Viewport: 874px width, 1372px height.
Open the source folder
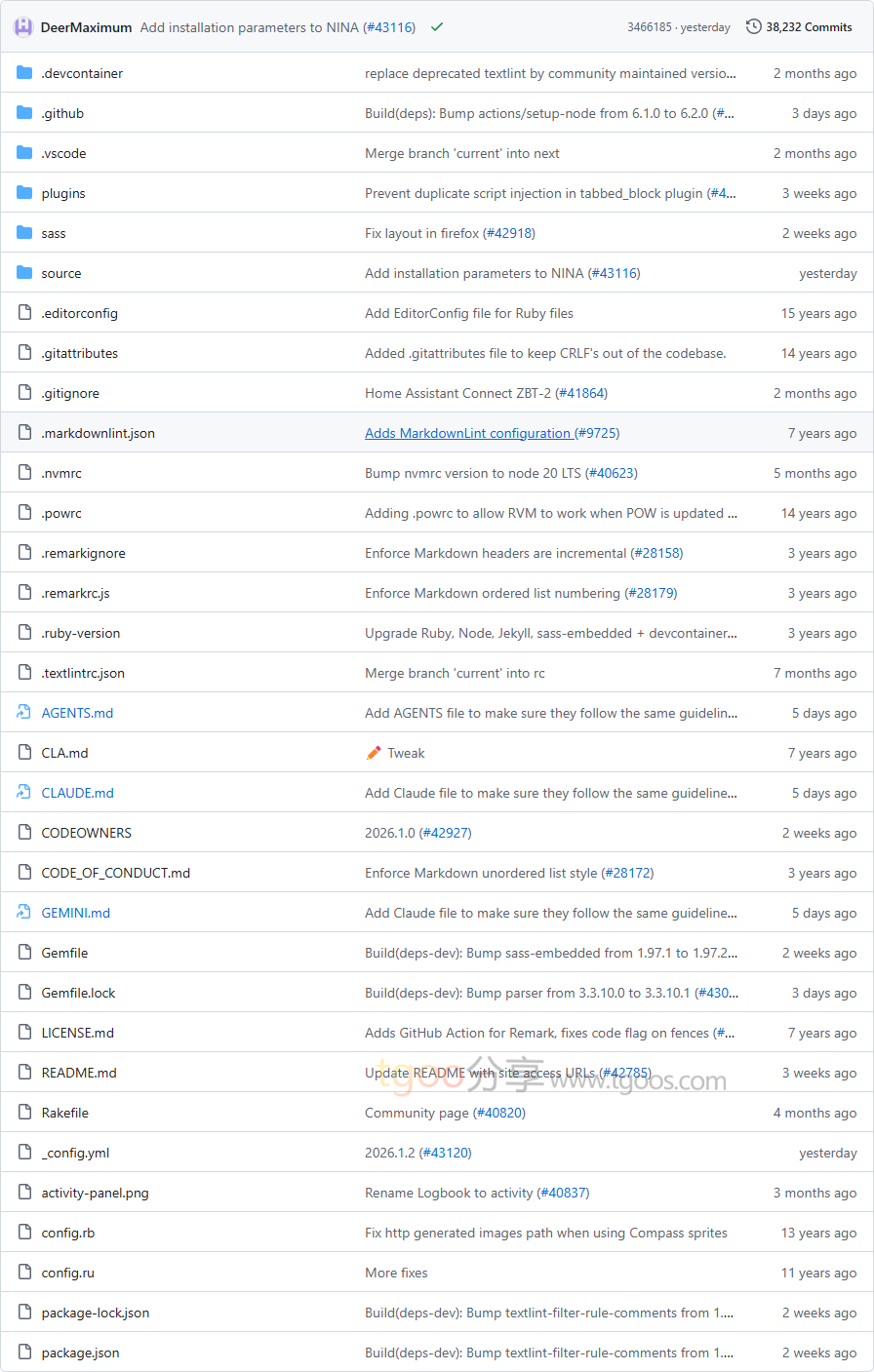(x=61, y=273)
